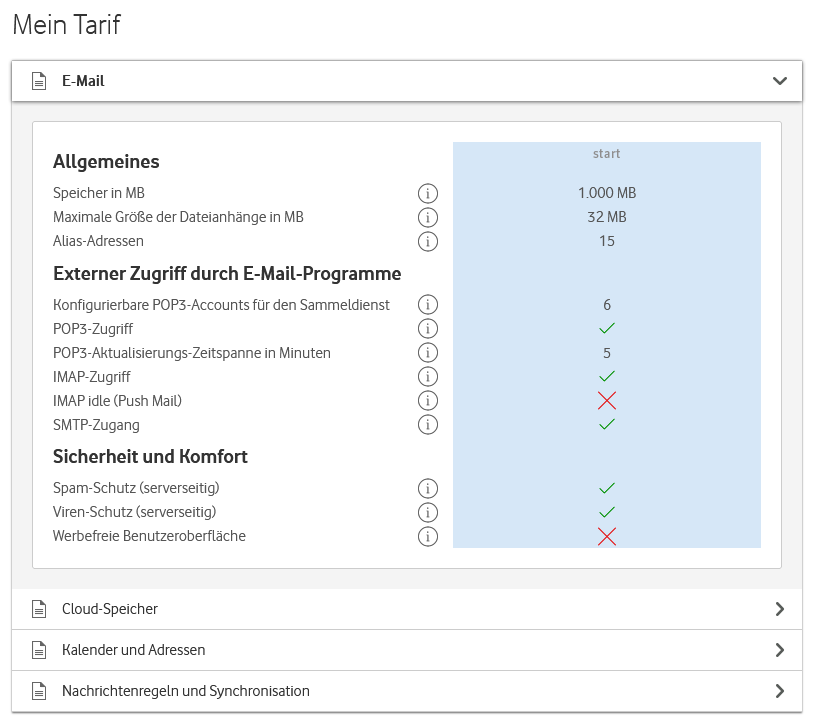Click info icon beside IMAP-Zugriff
The width and height of the screenshot is (814, 725).
428,377
